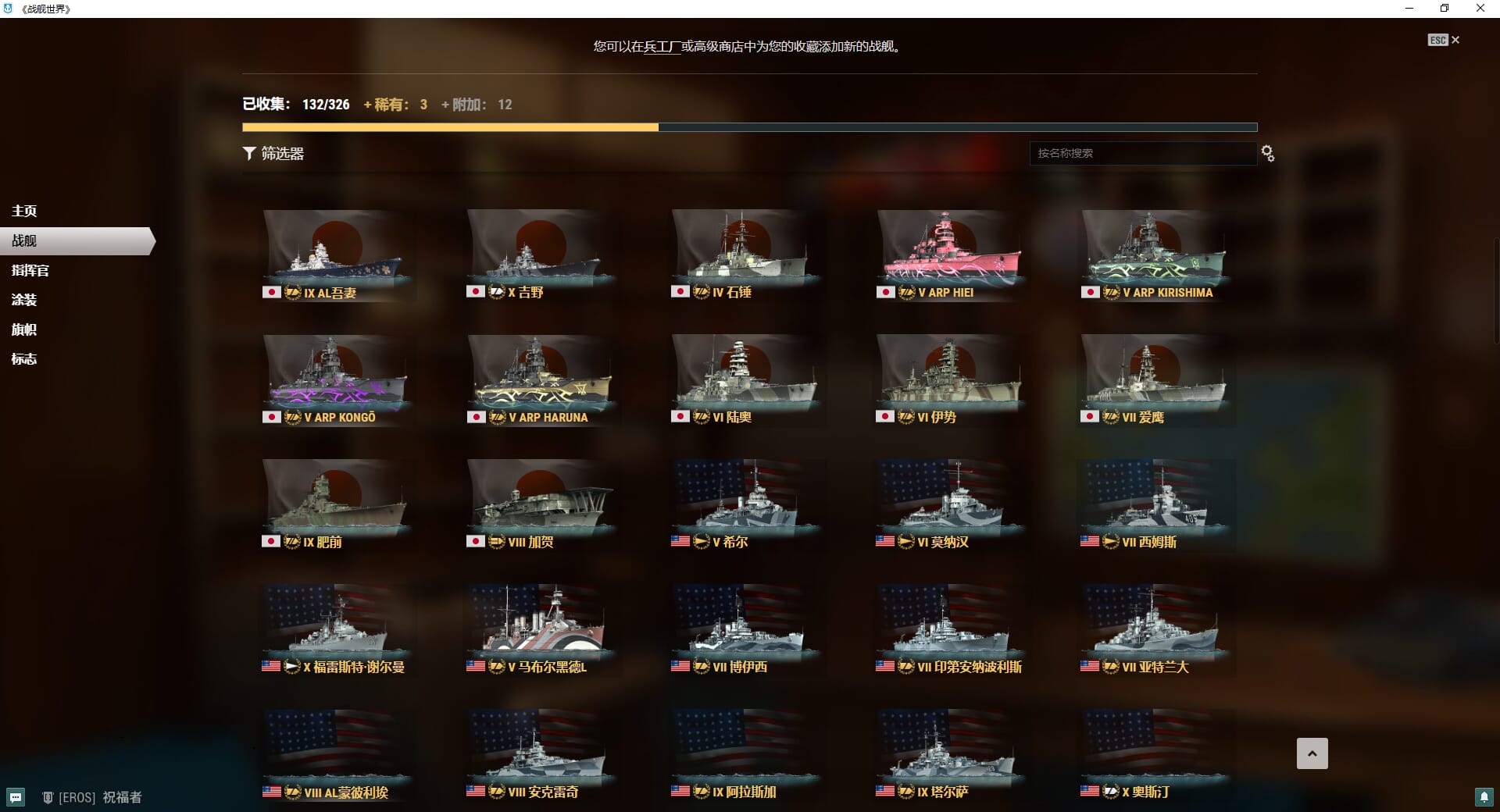Open the filter icon next to 筛选器
Image resolution: width=1500 pixels, height=812 pixels.
249,154
